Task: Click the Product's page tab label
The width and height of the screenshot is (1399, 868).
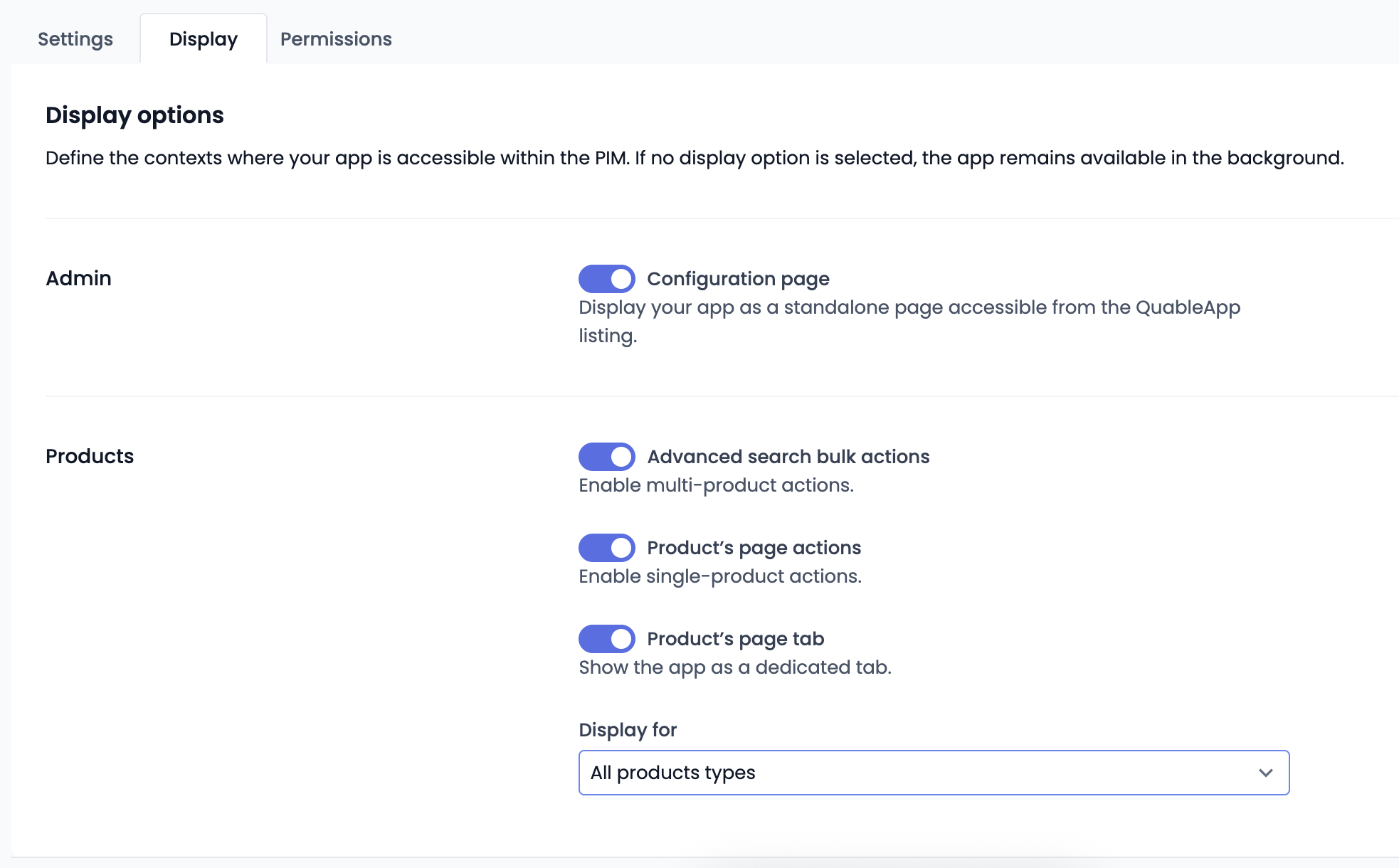Action: click(x=735, y=639)
